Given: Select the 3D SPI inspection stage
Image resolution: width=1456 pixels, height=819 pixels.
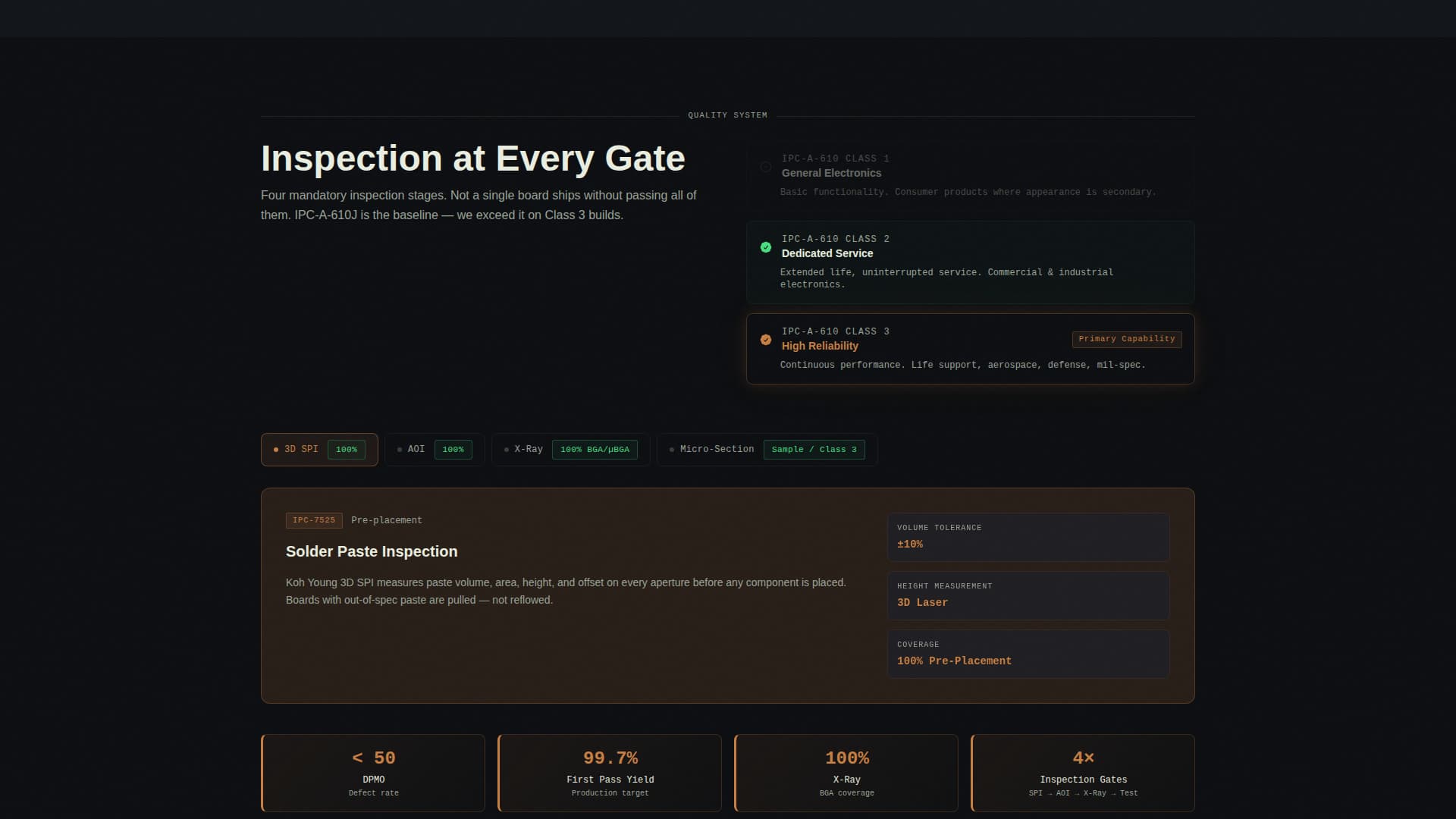Looking at the screenshot, I should click(x=318, y=449).
